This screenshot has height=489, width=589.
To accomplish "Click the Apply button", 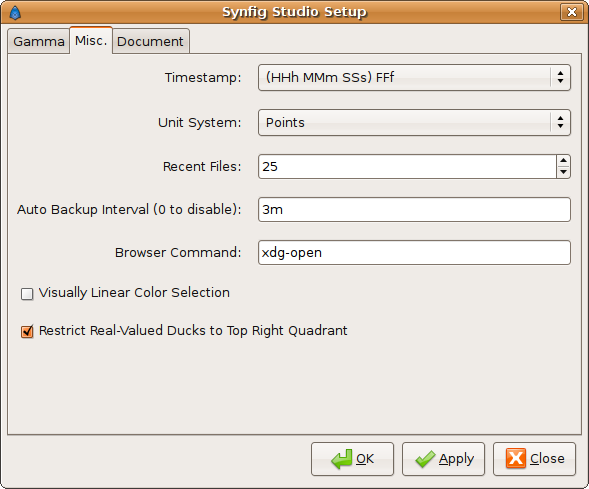I will click(x=443, y=459).
